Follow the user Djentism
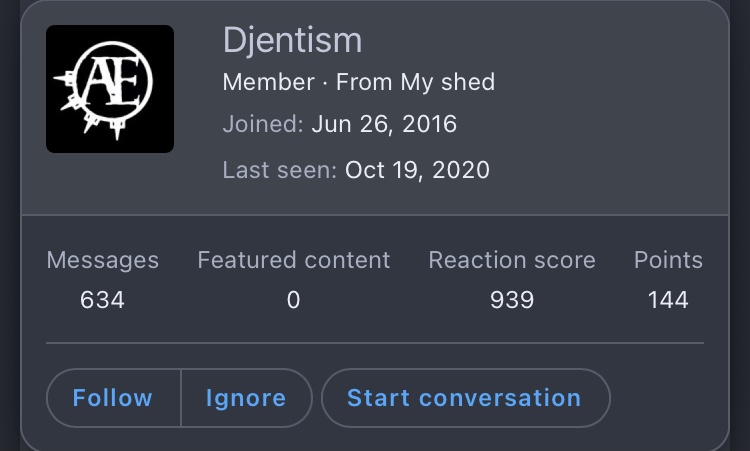Image resolution: width=750 pixels, height=451 pixels. (x=113, y=398)
